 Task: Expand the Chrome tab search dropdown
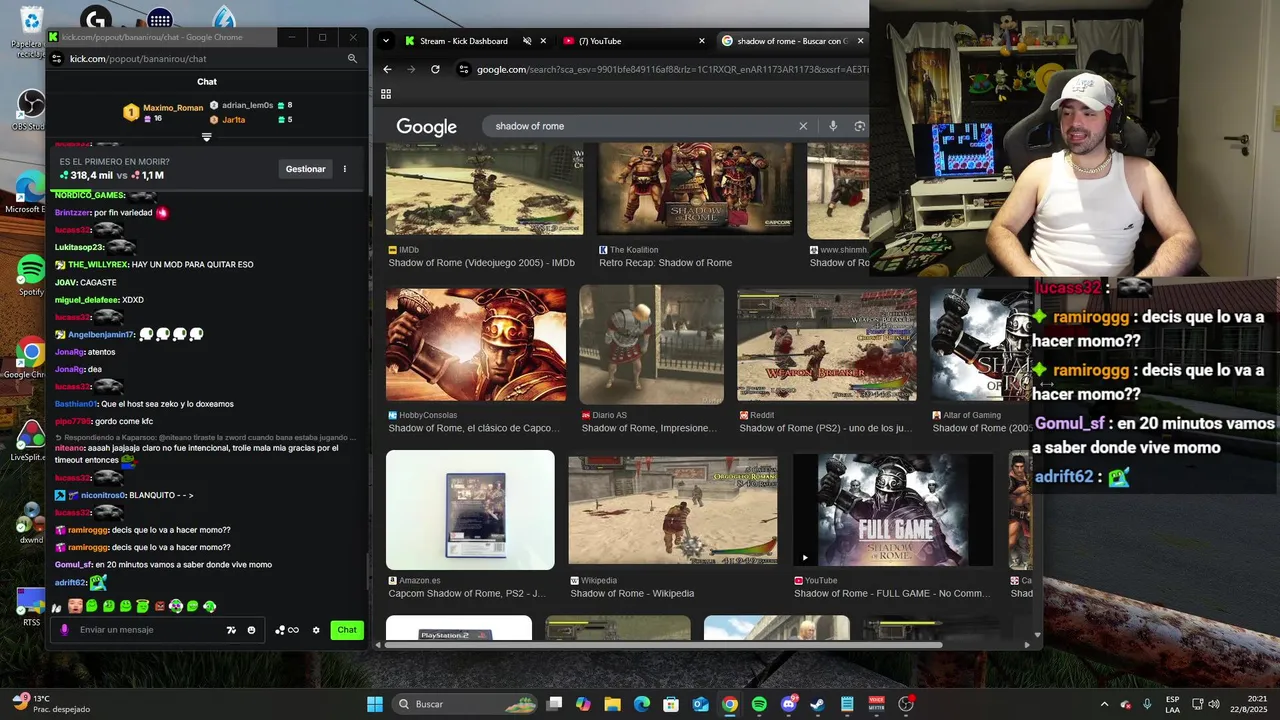point(386,41)
